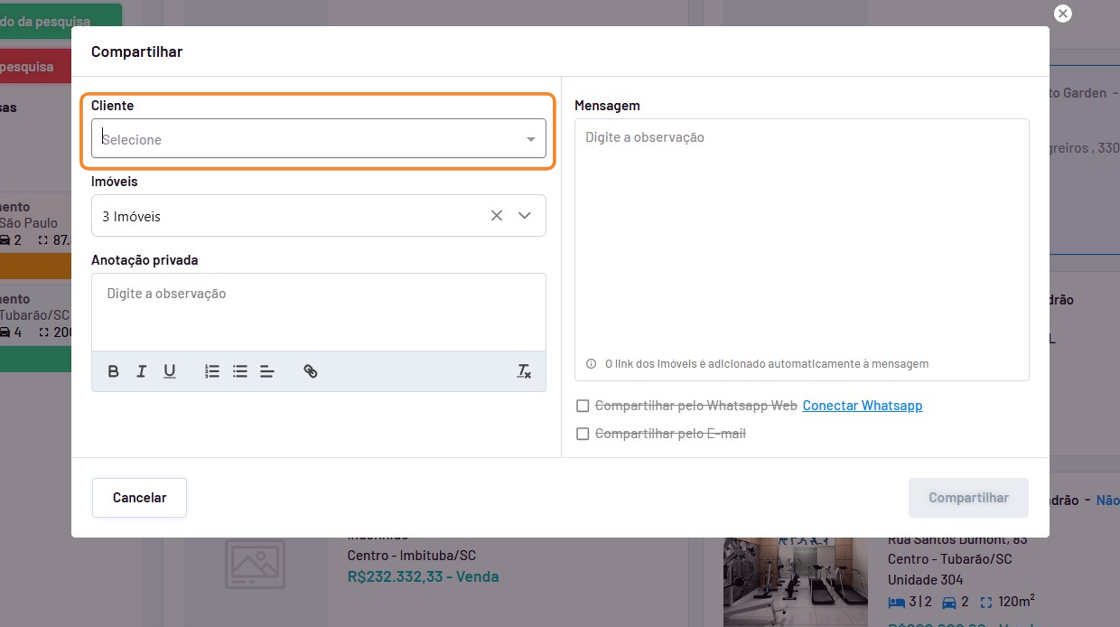Viewport: 1120px width, 627px height.
Task: Enable Compartilhar pelo E-mail checkbox
Action: tap(583, 434)
